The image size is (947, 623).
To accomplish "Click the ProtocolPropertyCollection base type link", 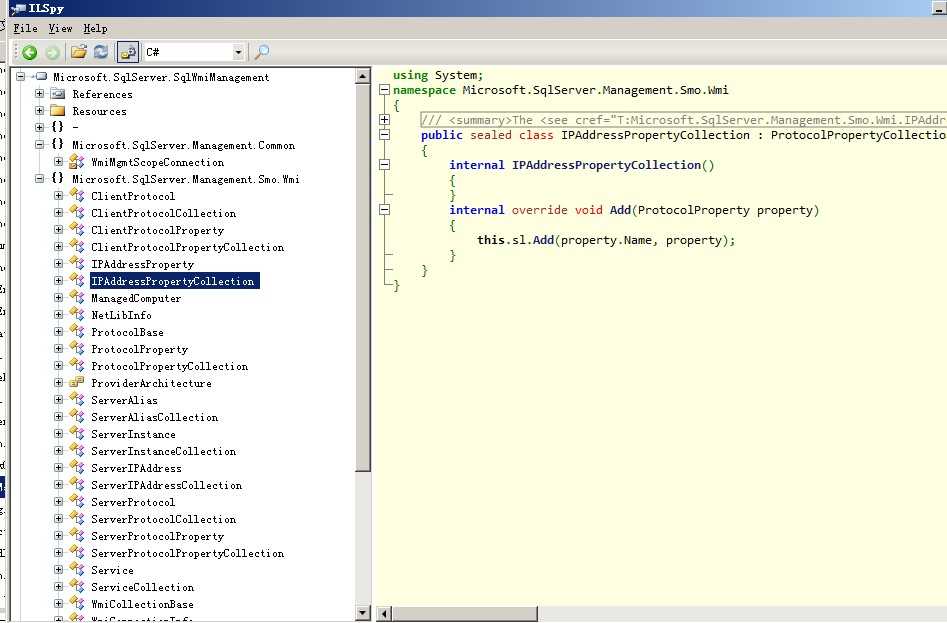I will pos(858,135).
